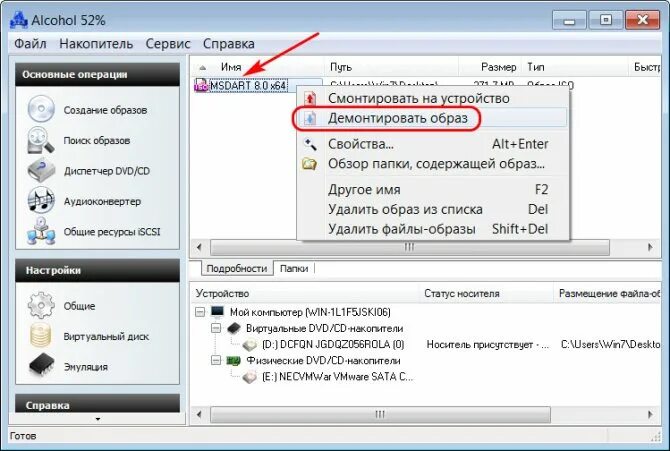Click the Настройки panel header
The image size is (670, 451).
pos(97,270)
